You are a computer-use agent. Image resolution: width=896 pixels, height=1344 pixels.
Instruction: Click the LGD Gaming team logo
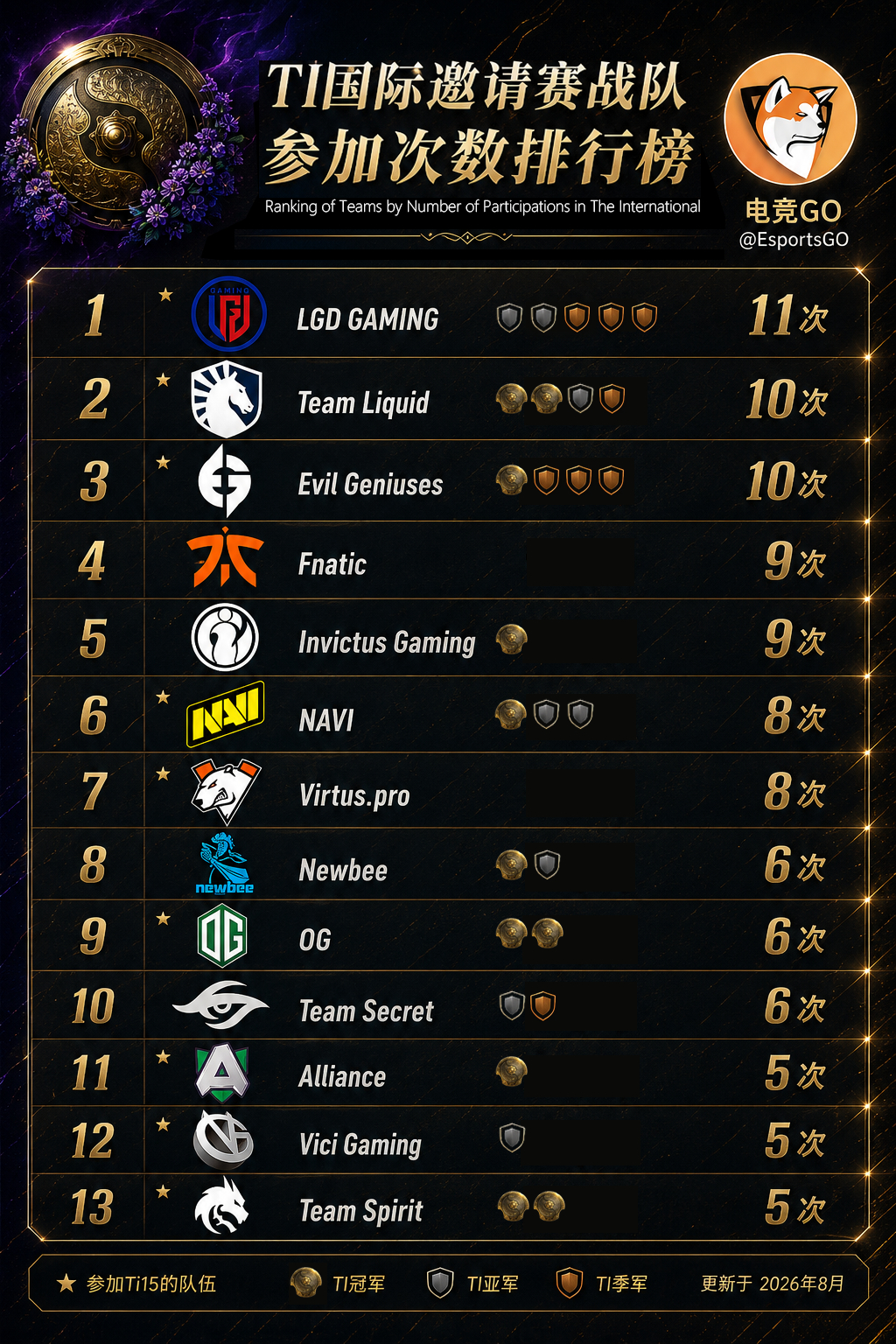(x=228, y=315)
